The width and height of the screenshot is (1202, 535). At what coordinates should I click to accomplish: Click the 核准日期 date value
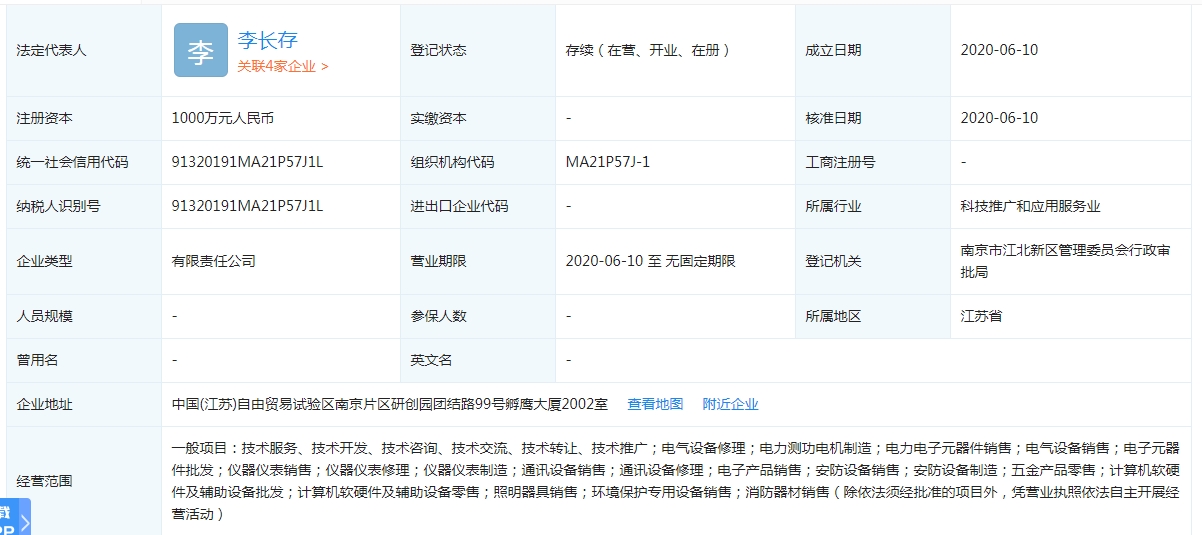tap(999, 118)
